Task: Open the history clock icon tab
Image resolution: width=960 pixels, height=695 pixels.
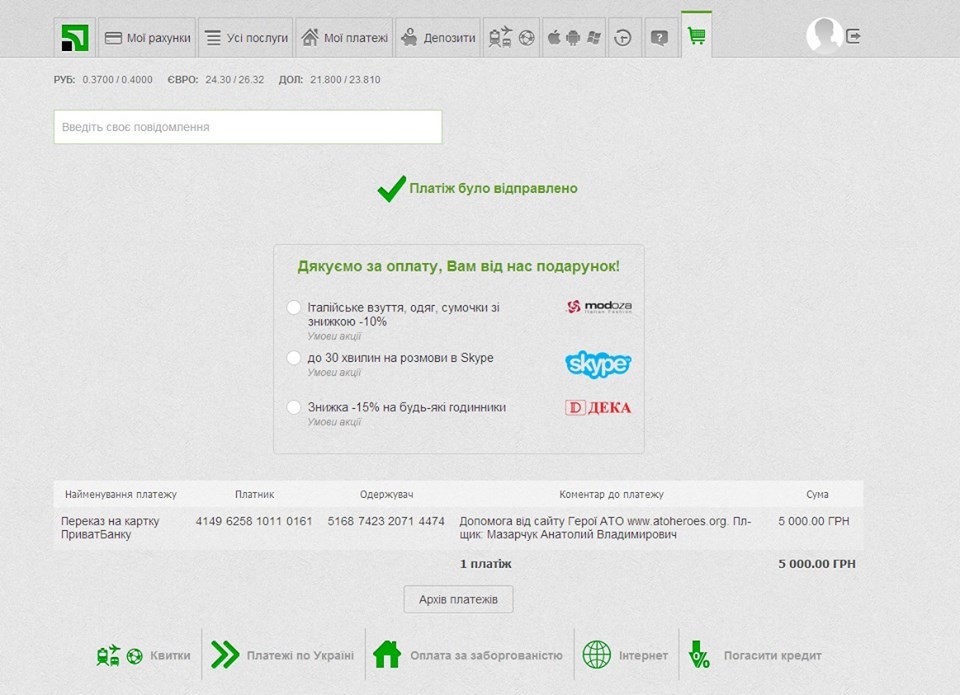Action: (x=623, y=38)
